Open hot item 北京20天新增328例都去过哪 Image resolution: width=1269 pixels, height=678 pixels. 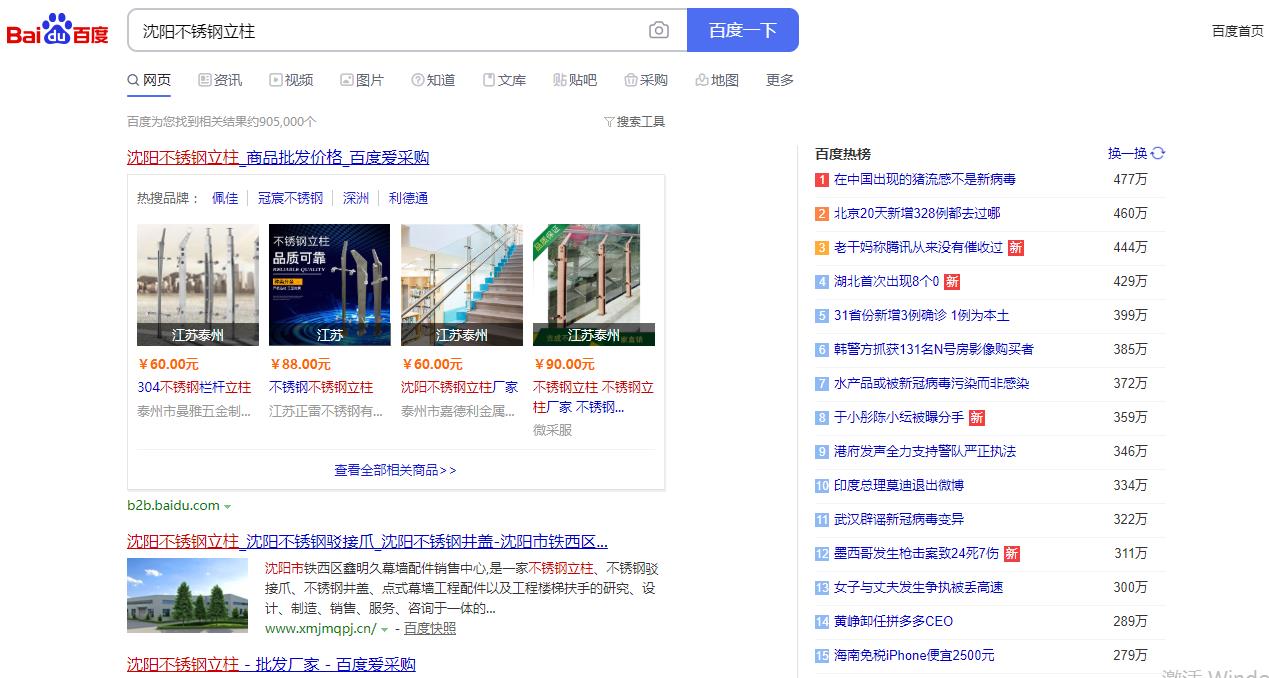click(917, 214)
